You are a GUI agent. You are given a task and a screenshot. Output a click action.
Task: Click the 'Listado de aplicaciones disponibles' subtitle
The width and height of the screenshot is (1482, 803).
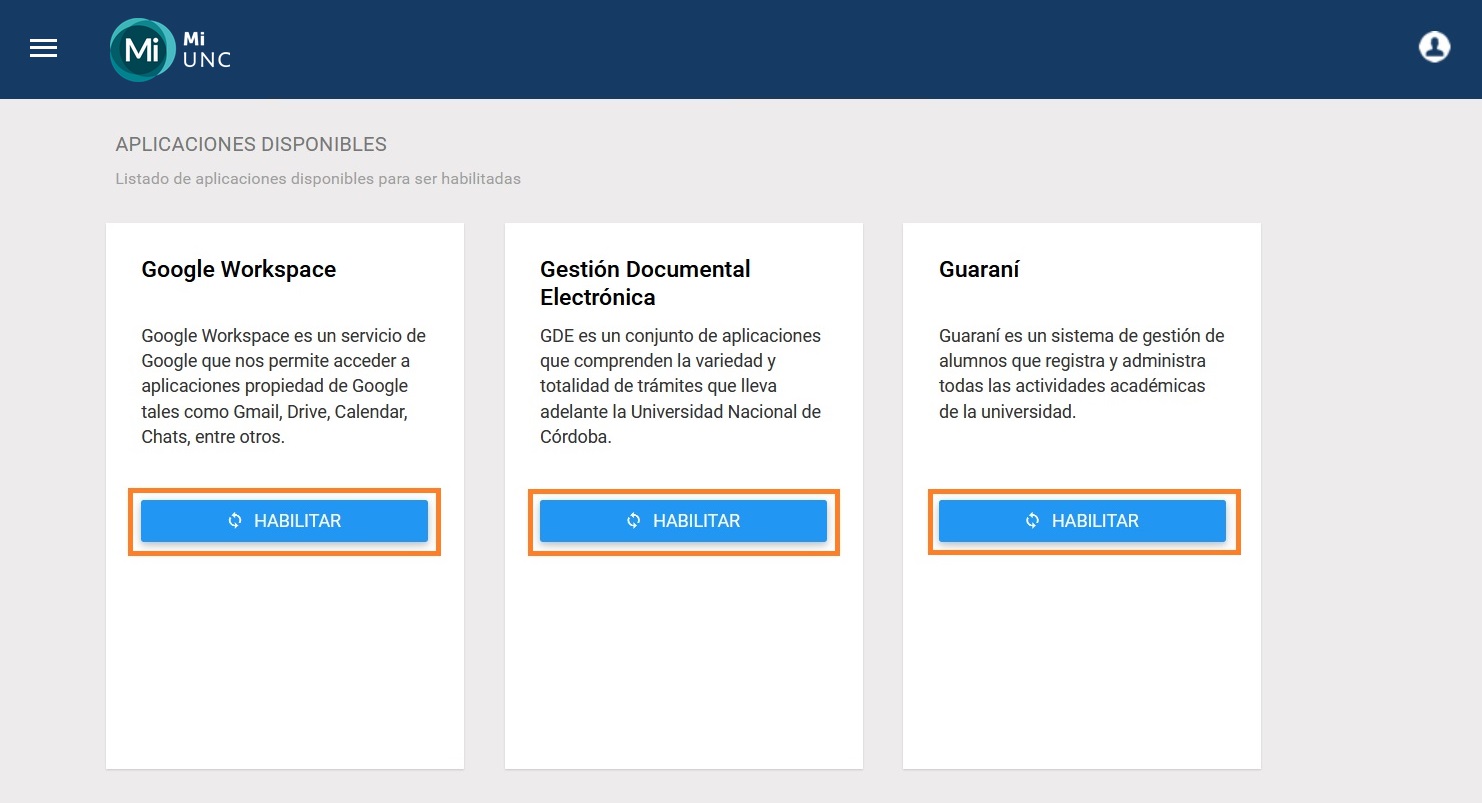(x=318, y=179)
